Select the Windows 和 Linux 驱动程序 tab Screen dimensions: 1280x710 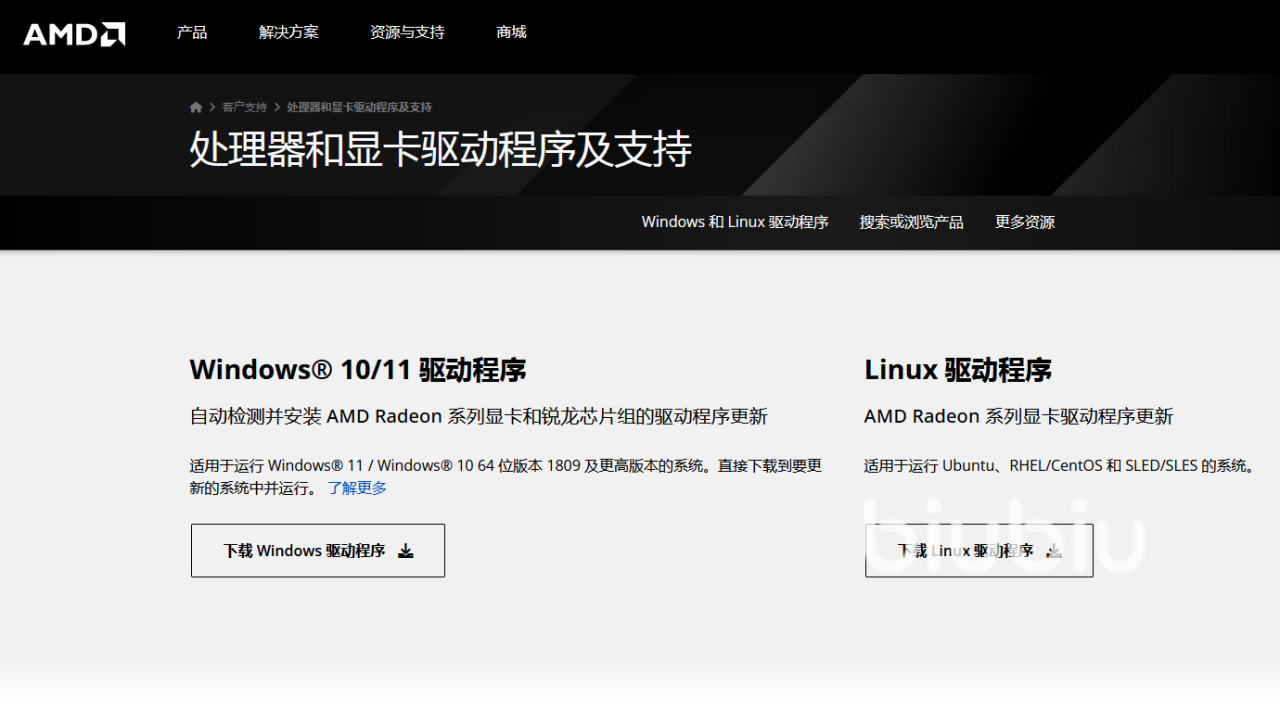[735, 222]
